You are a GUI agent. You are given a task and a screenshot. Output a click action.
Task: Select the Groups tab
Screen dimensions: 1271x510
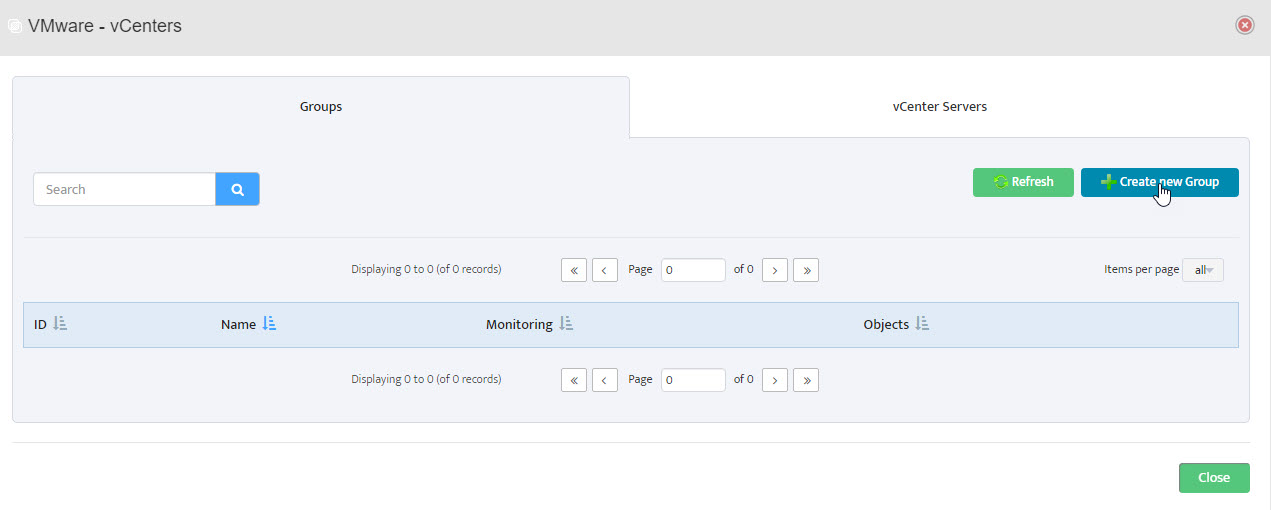[321, 107]
